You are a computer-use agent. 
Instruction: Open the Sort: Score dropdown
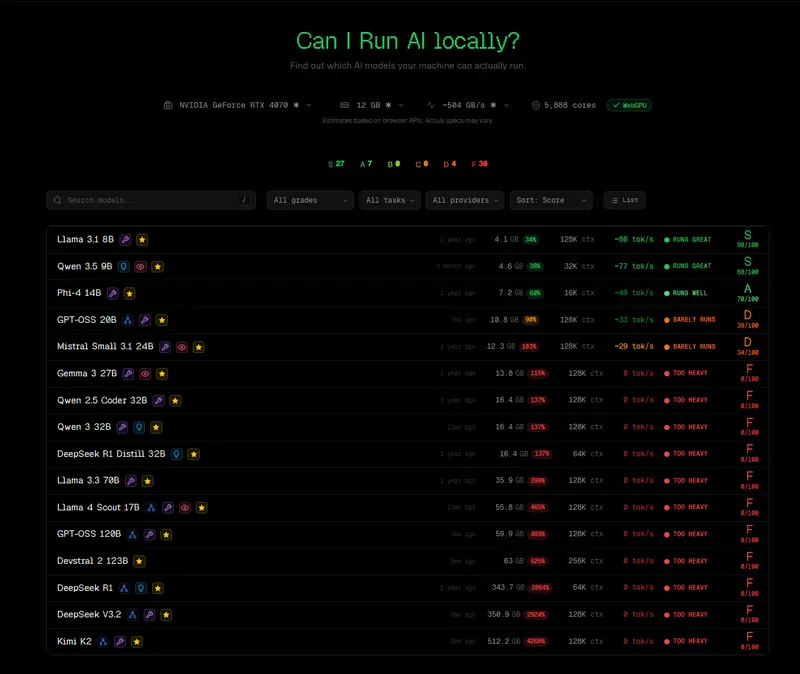point(550,200)
